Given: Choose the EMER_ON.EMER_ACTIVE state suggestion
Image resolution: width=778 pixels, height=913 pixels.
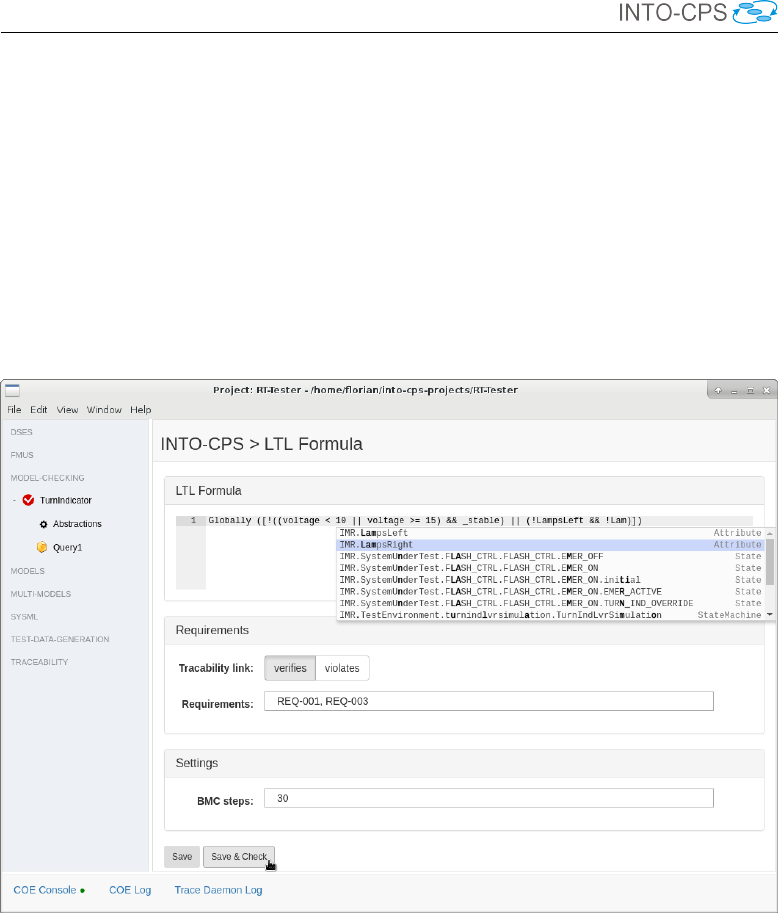Looking at the screenshot, I should pyautogui.click(x=551, y=592).
